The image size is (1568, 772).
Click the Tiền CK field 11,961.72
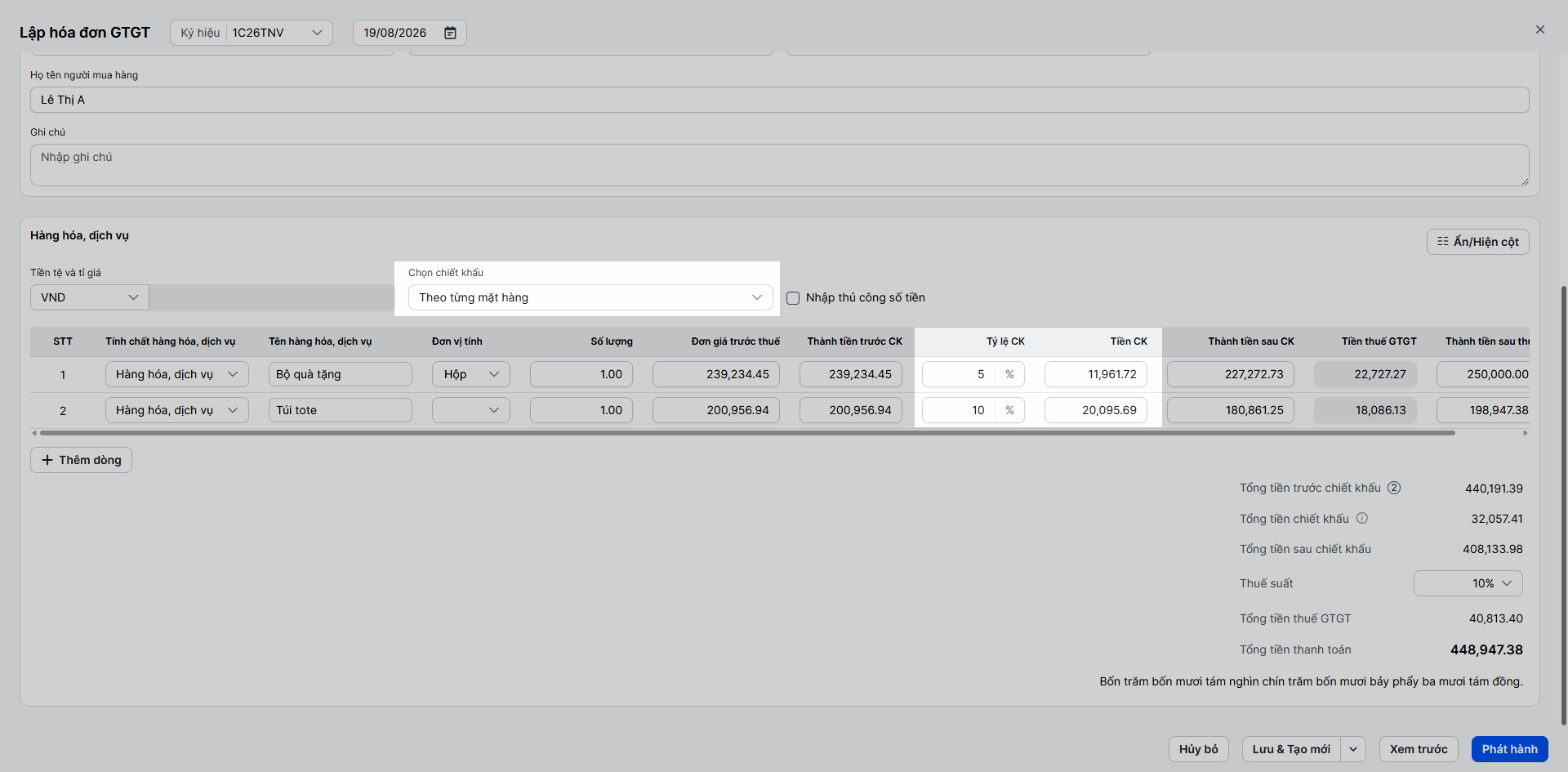1096,374
